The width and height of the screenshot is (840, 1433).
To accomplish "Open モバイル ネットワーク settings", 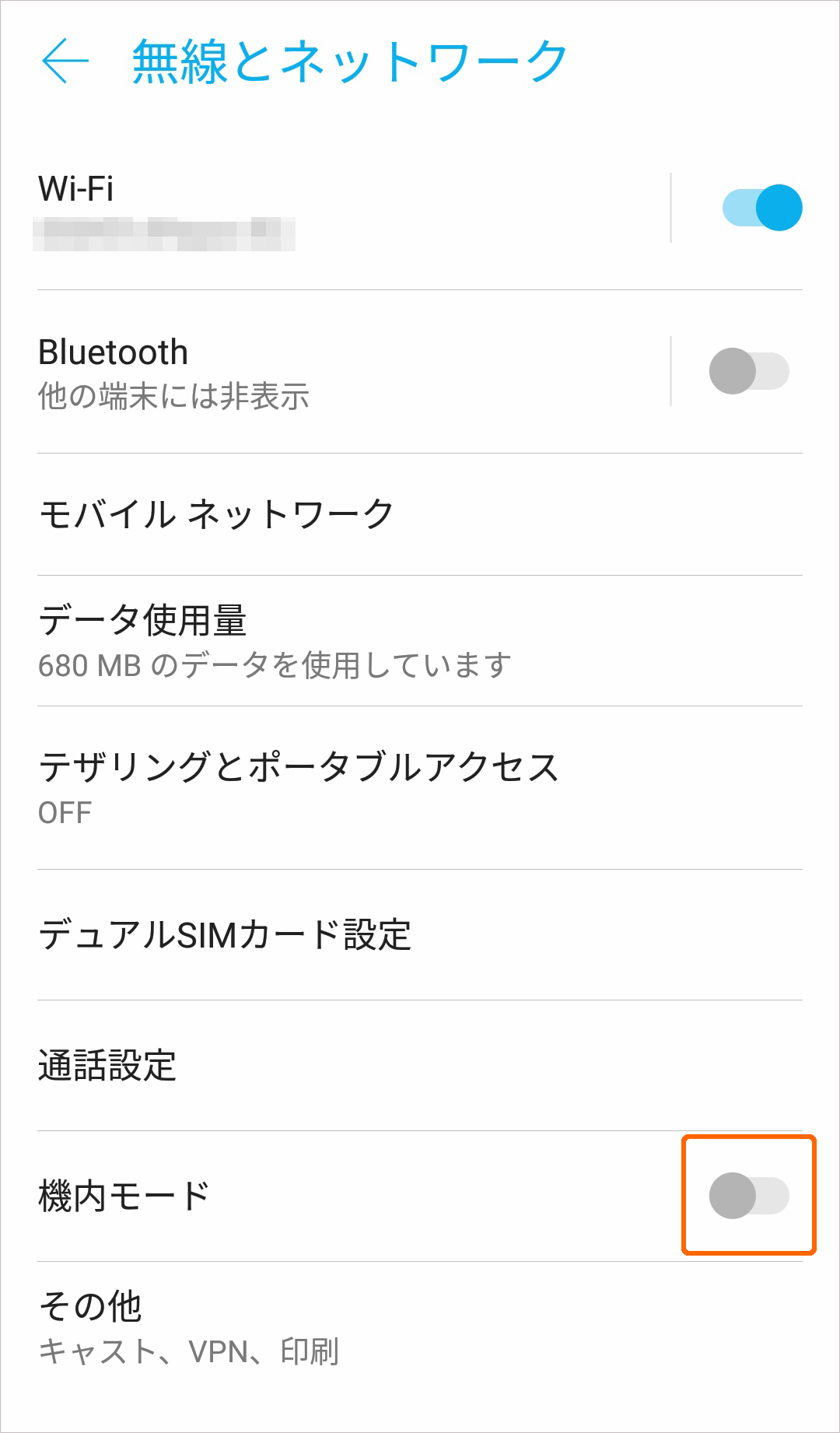I will (420, 514).
